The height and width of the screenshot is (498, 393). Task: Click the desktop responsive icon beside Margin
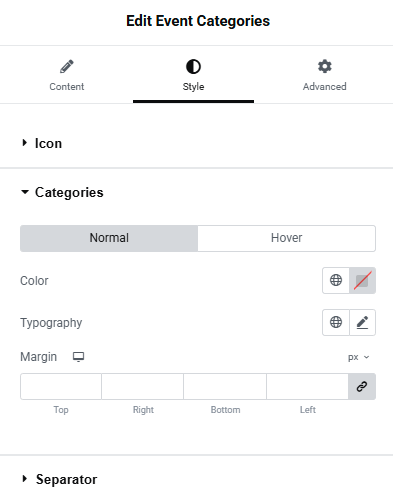point(78,357)
